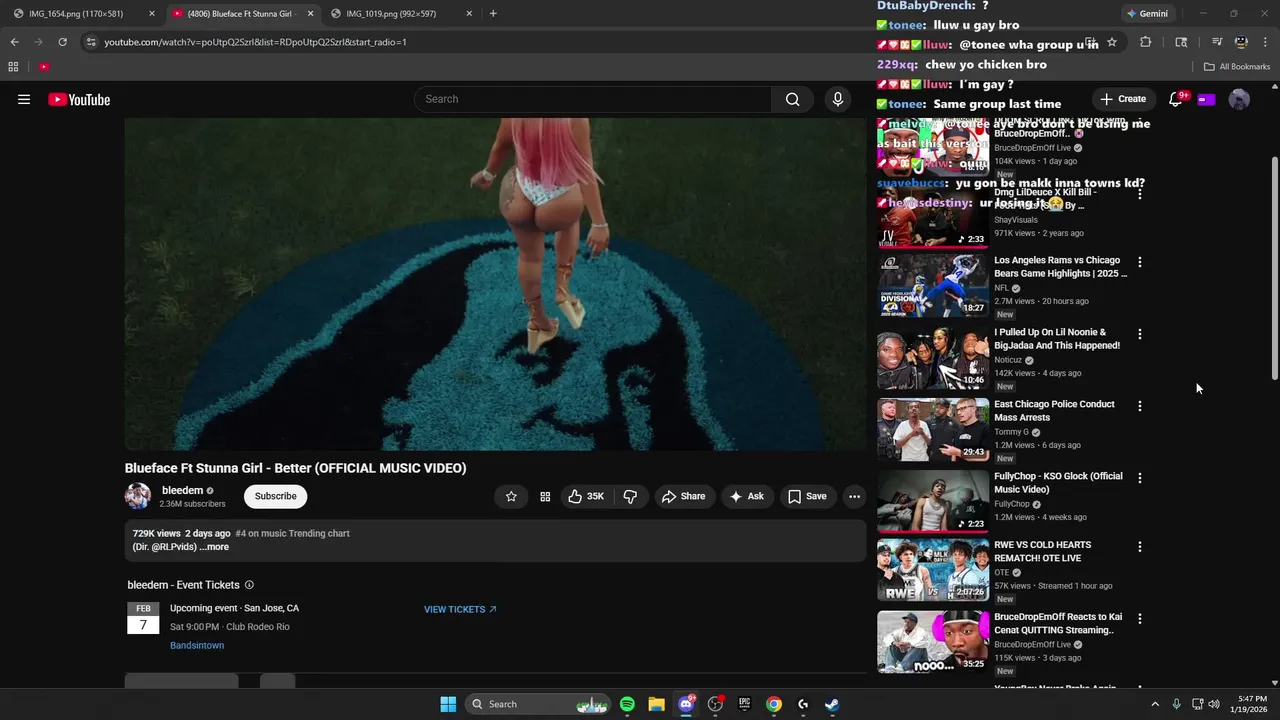Image resolution: width=1280 pixels, height=720 pixels.
Task: Close the IMG_1654.png tab
Action: 152,14
